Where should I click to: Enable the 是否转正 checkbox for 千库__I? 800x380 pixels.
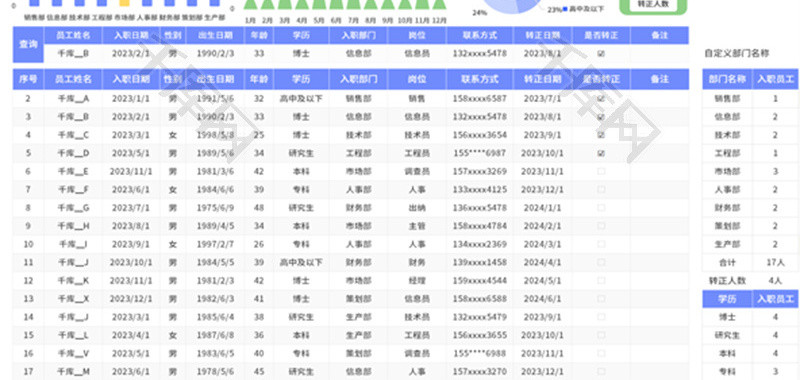pos(601,244)
